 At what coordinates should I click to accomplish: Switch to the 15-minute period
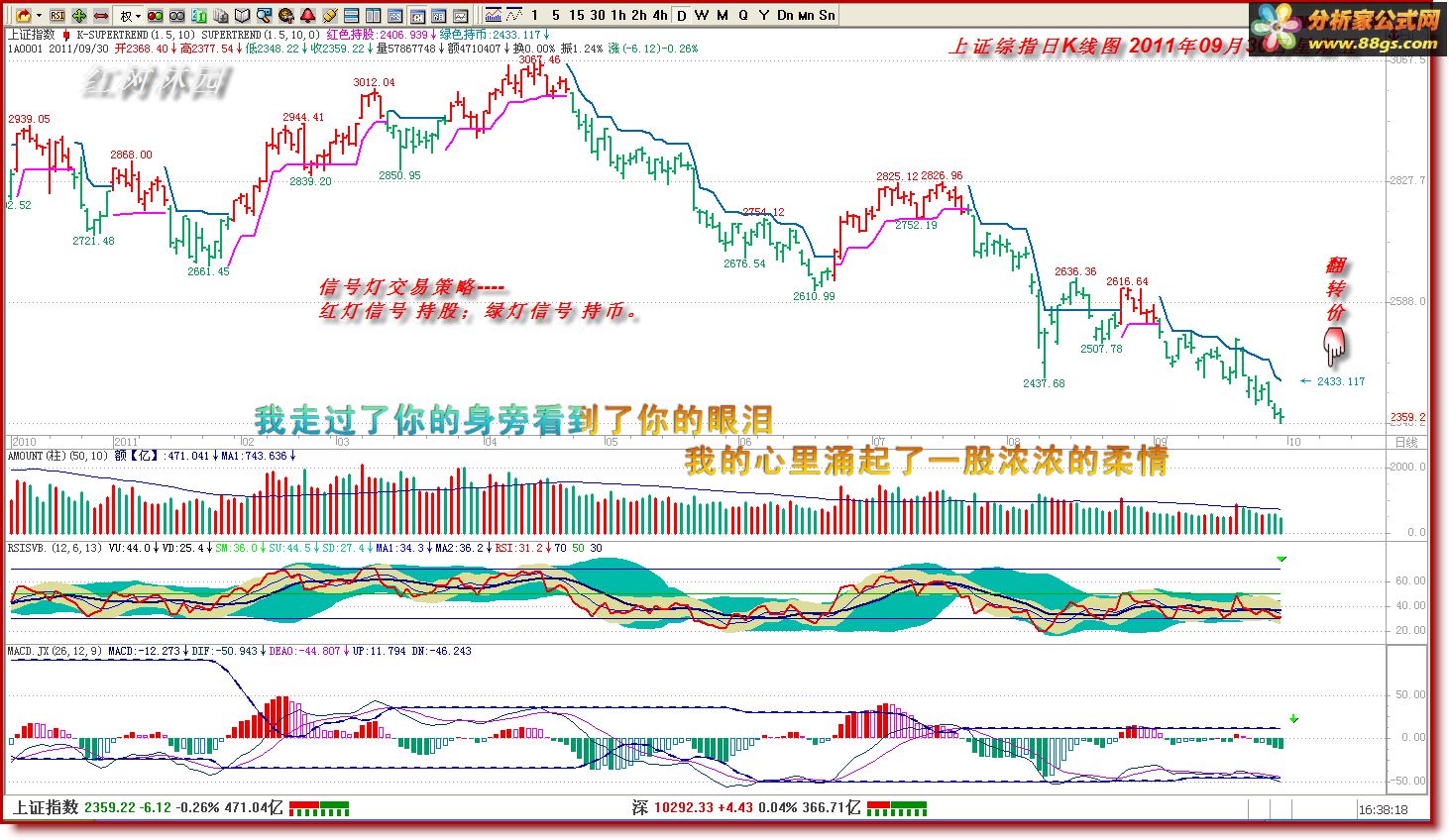576,15
